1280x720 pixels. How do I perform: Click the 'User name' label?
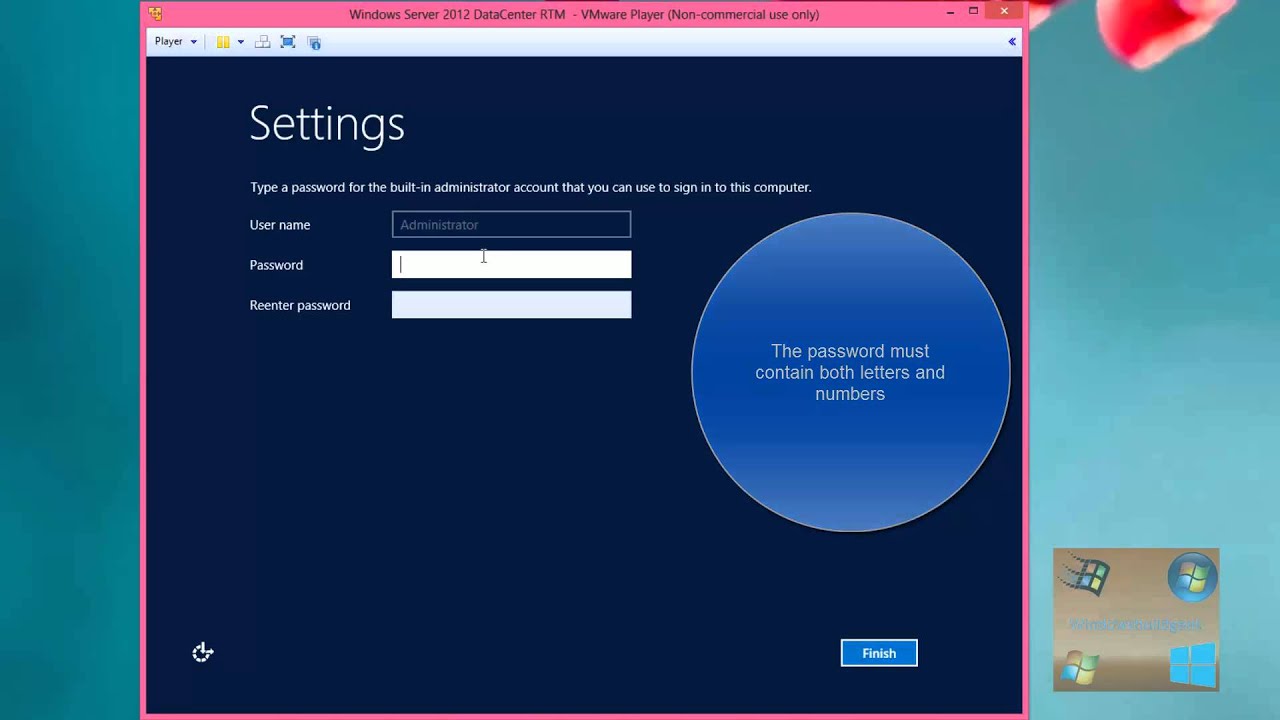[x=280, y=225]
